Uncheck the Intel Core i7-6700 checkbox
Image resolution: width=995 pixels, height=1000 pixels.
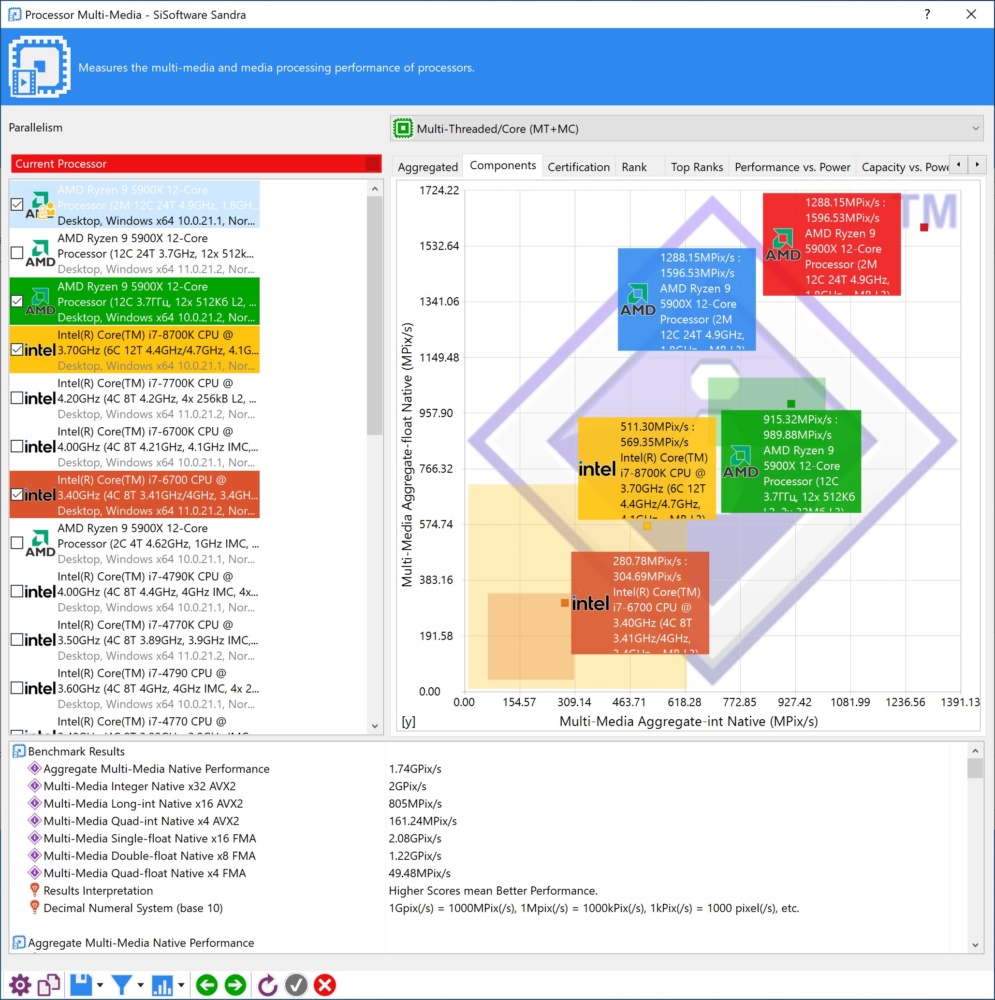click(17, 495)
